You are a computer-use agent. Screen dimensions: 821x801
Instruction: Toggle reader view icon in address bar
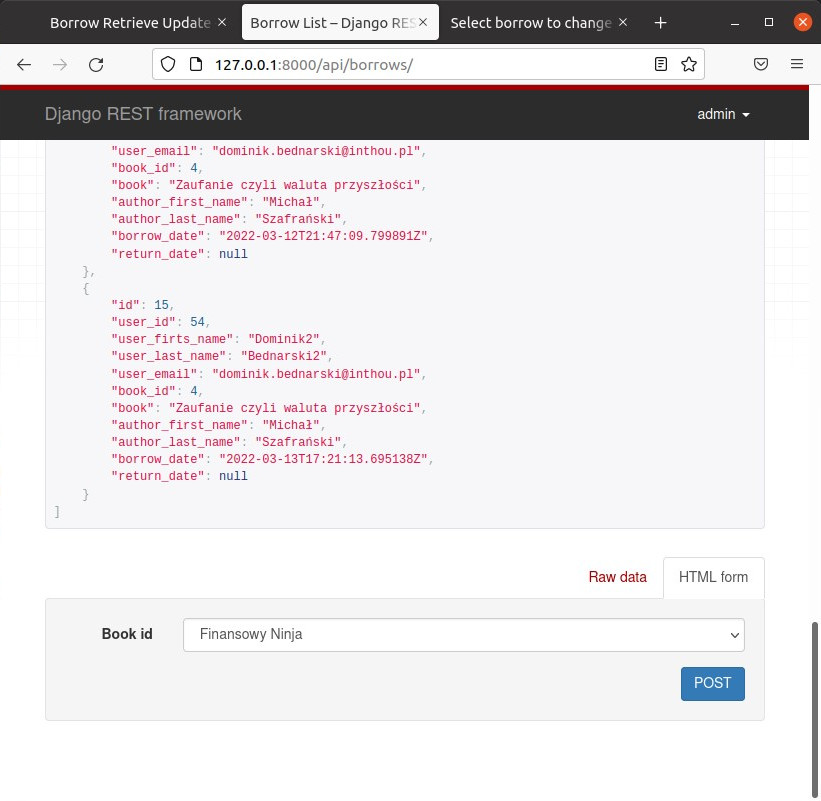coord(660,64)
